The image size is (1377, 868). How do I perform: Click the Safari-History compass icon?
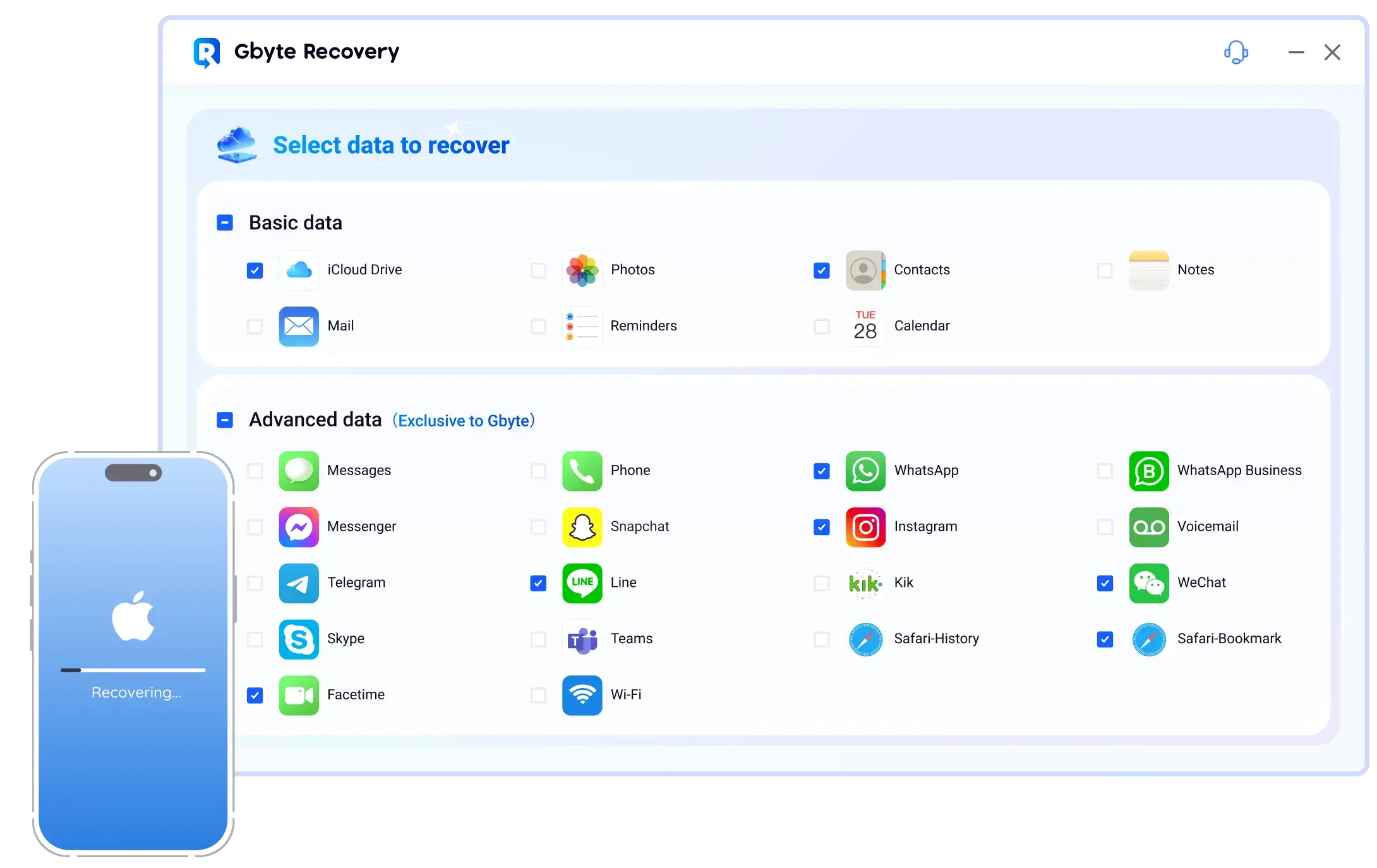click(865, 639)
